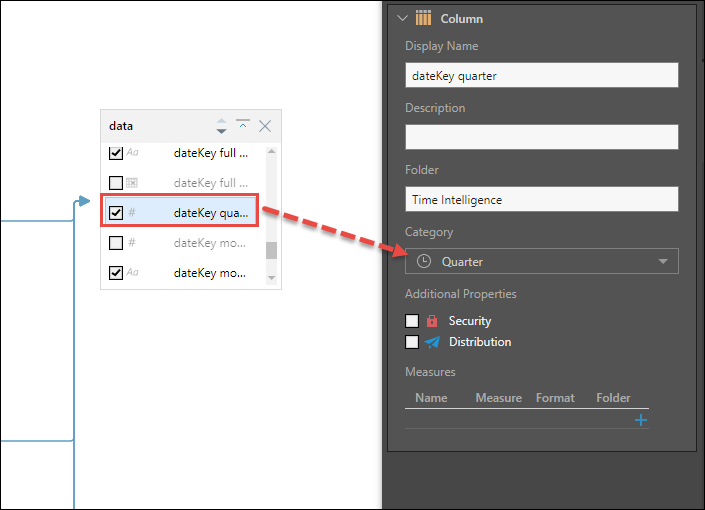705x510 pixels.
Task: Click the Folder field with Time Intelligence
Action: click(541, 199)
